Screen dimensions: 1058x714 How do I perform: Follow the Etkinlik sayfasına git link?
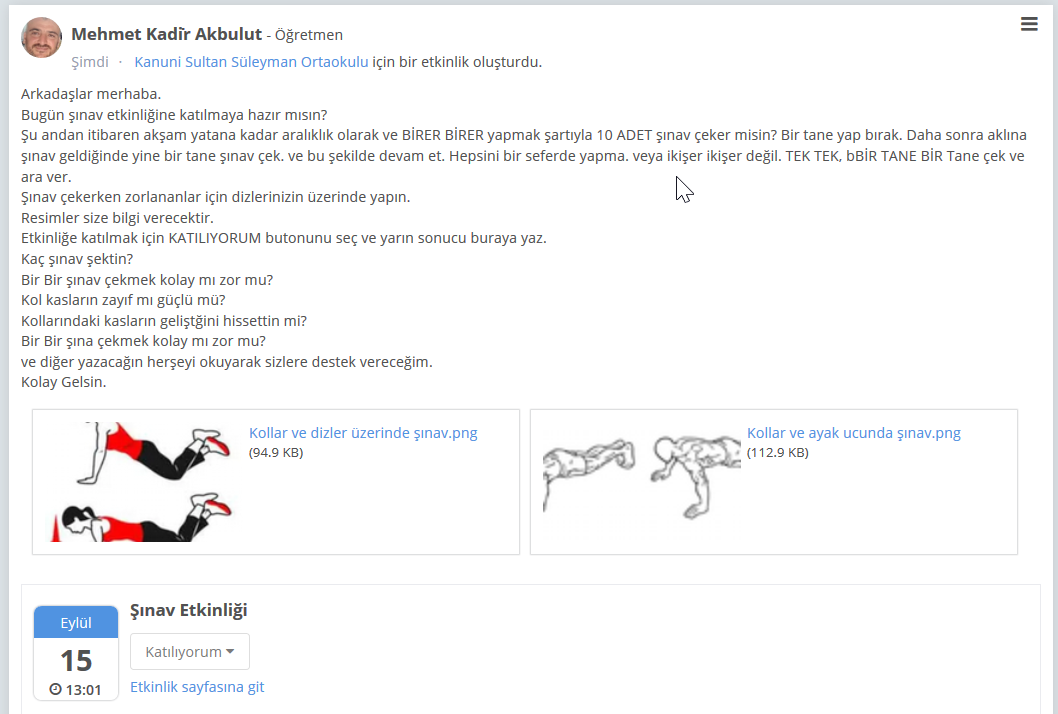point(197,687)
